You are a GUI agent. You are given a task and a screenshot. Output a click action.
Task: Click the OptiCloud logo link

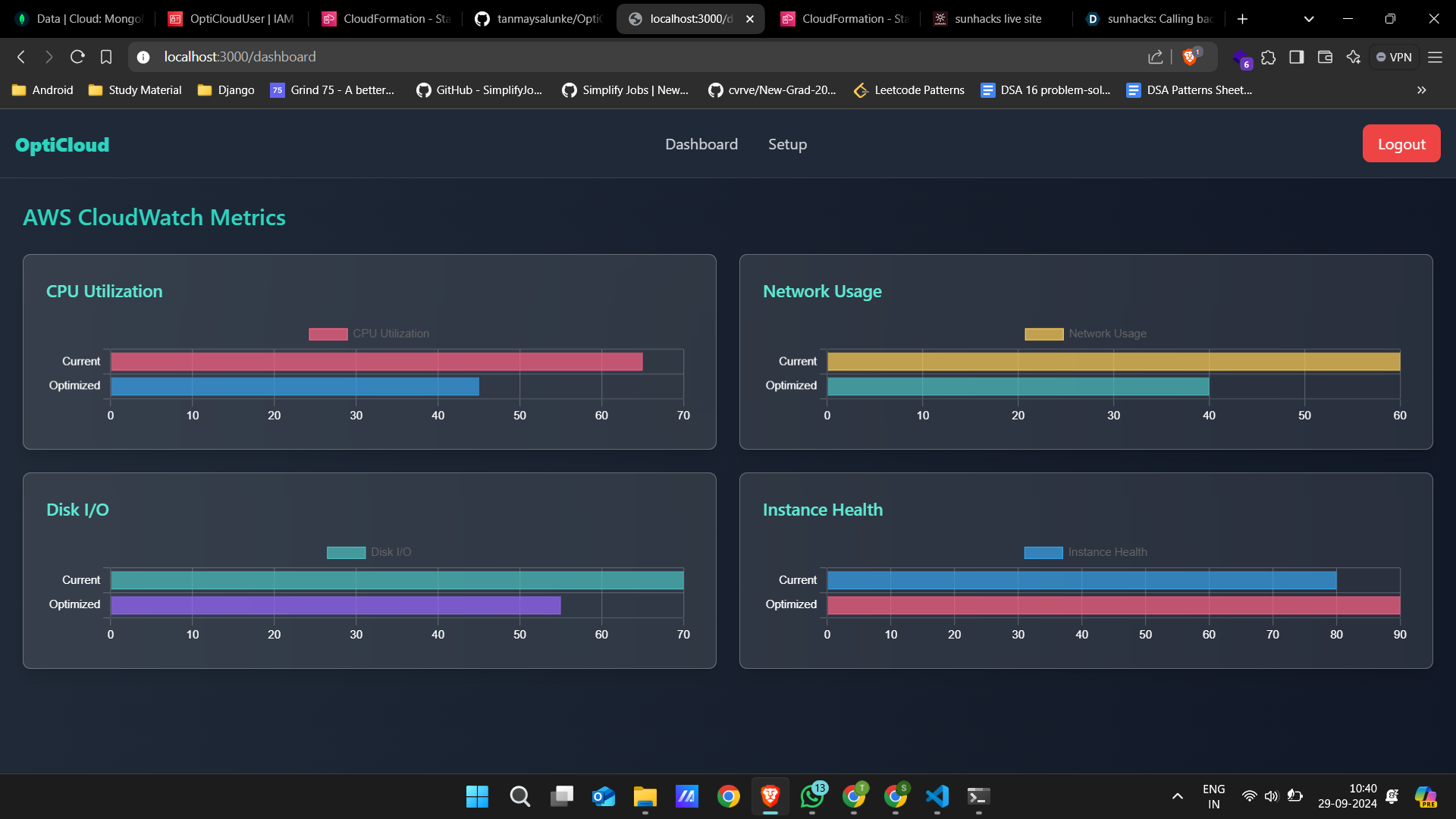click(x=62, y=145)
